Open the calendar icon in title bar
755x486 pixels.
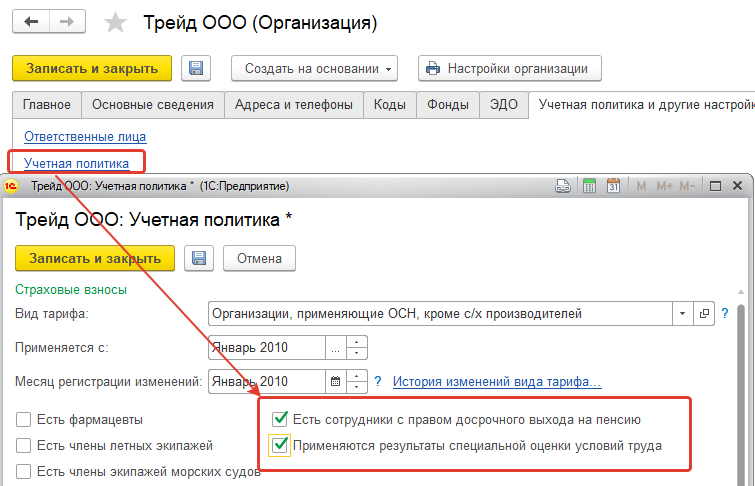pos(613,185)
